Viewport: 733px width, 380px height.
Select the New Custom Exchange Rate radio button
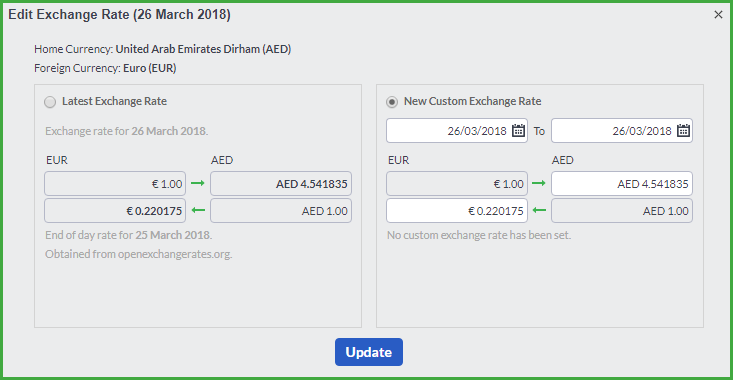[392, 102]
